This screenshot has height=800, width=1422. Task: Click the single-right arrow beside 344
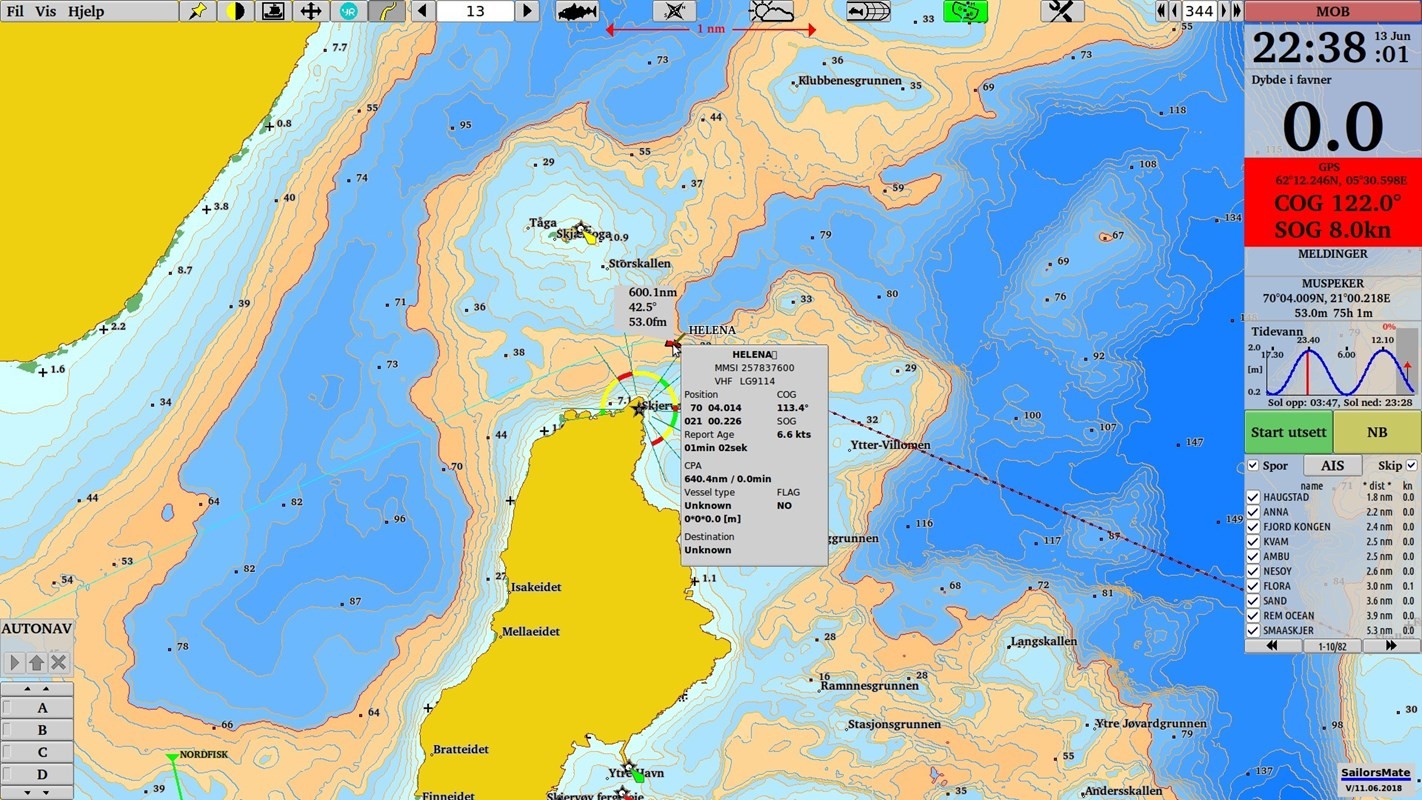pyautogui.click(x=1223, y=11)
